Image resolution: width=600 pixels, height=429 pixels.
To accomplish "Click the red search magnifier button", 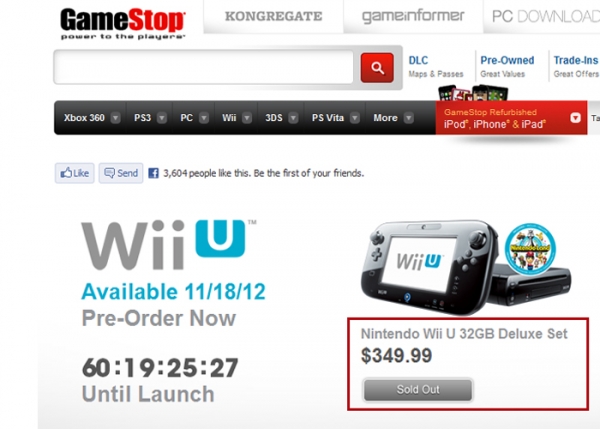I will click(377, 68).
